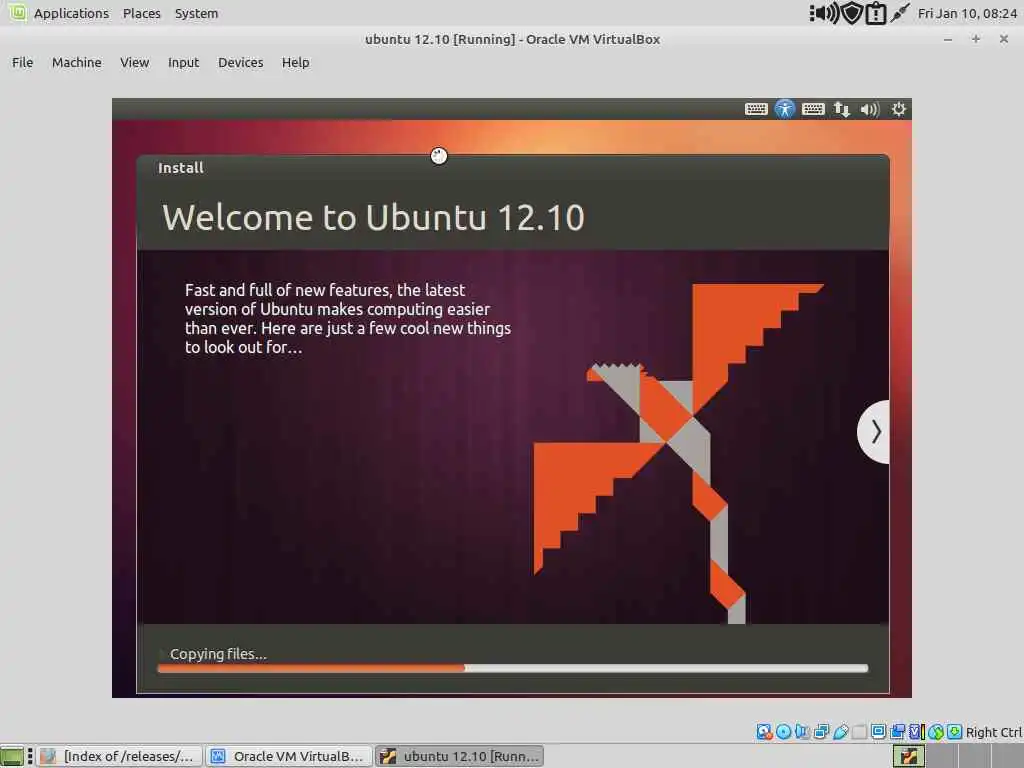The image size is (1024, 768).
Task: Click the VirtualBox network adapters status icon
Action: coord(822,732)
